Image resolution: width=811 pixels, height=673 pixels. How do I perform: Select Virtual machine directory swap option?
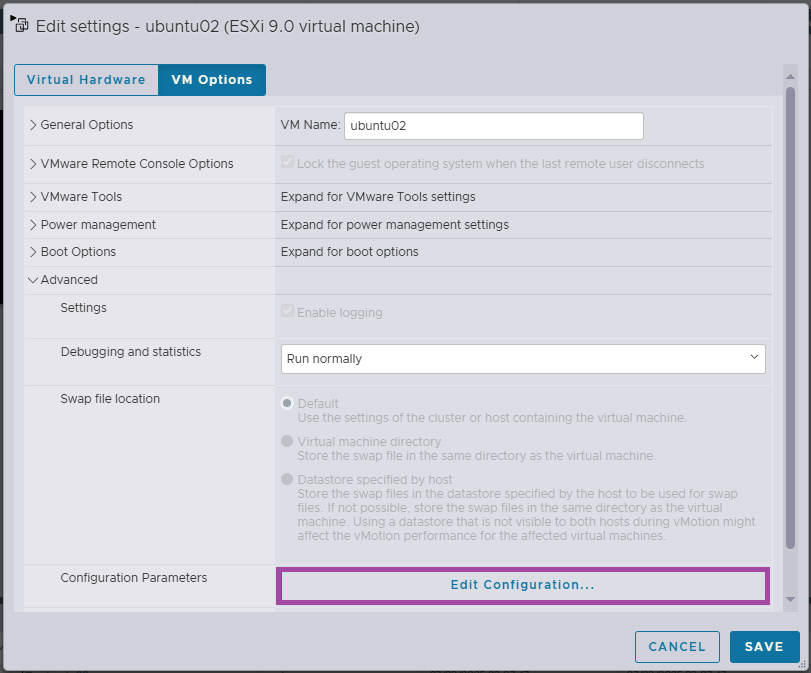tap(288, 441)
